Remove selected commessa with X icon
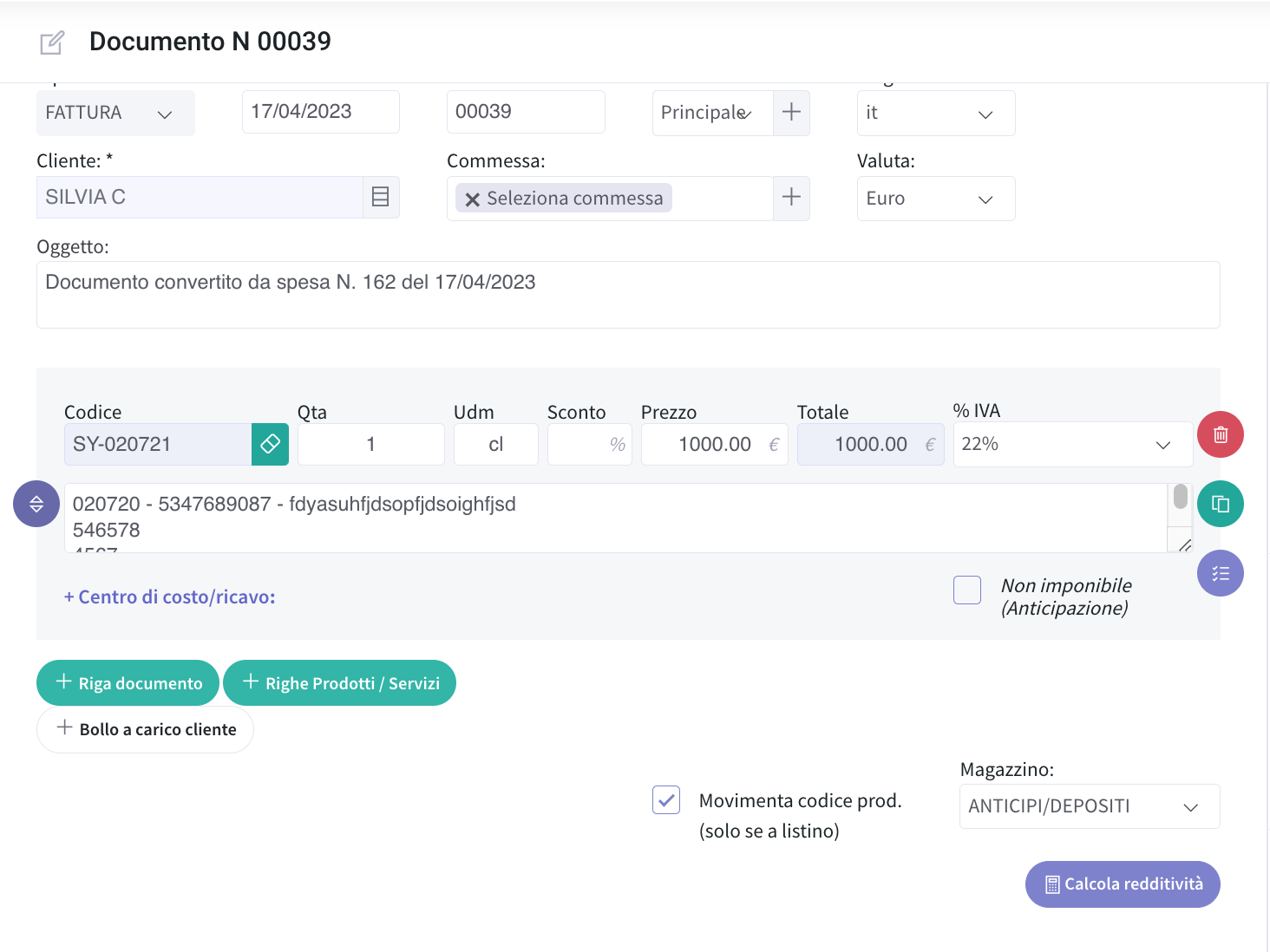 click(x=472, y=199)
